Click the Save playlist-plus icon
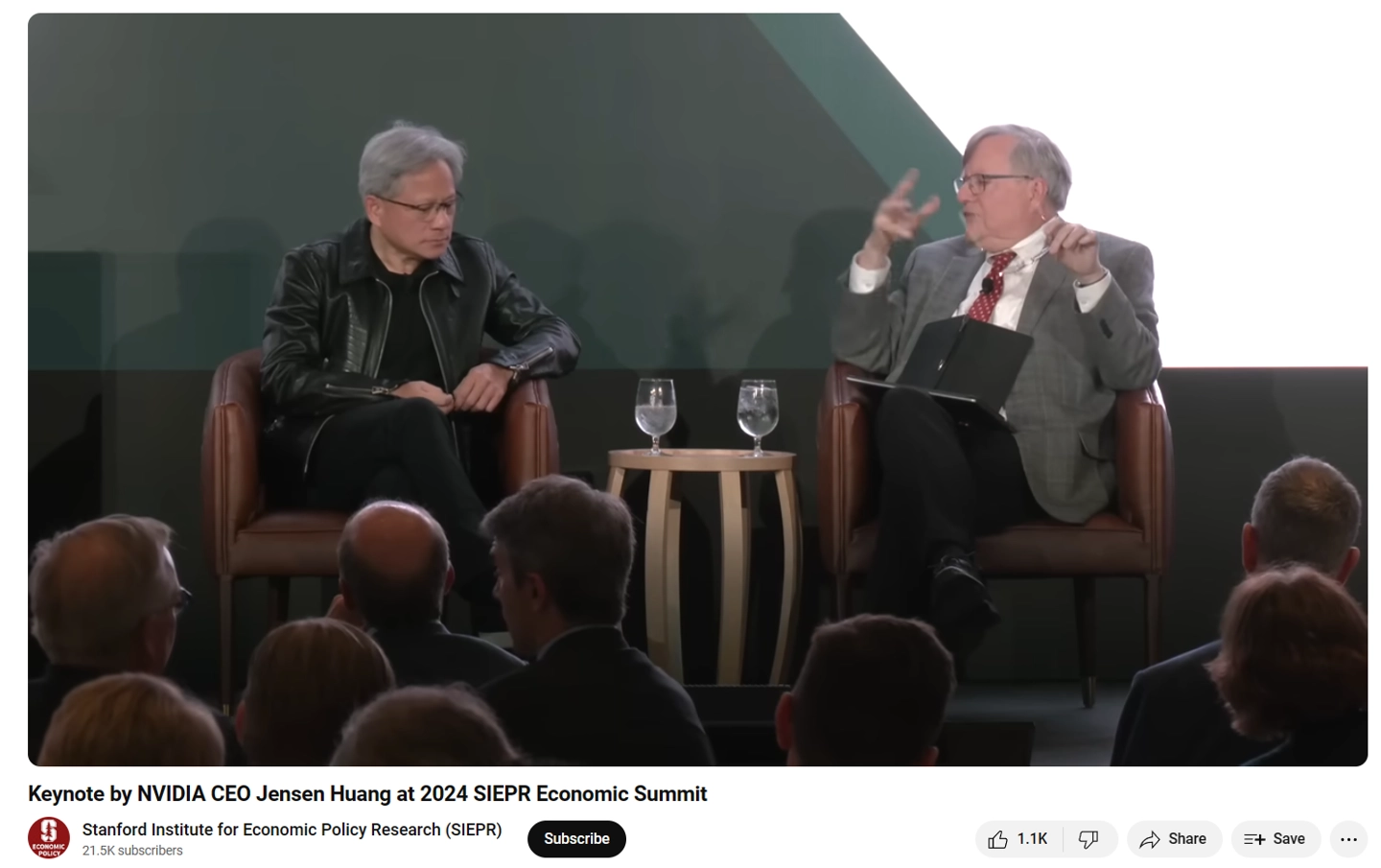The width and height of the screenshot is (1381, 868). coord(1254,839)
